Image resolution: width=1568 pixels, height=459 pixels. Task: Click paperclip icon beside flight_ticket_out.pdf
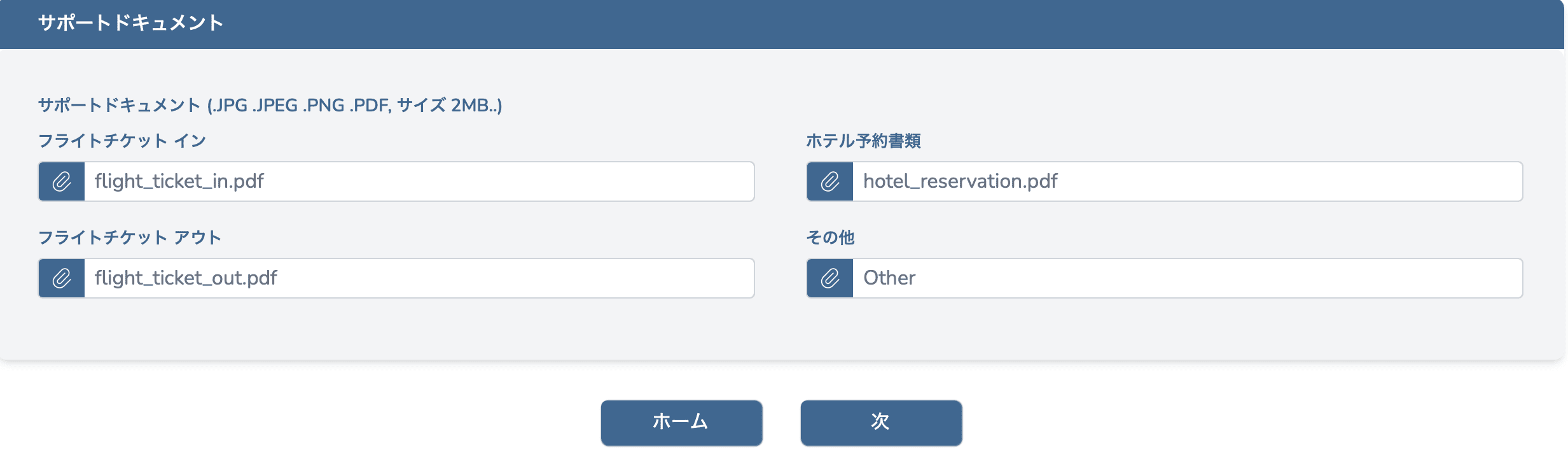click(x=62, y=278)
